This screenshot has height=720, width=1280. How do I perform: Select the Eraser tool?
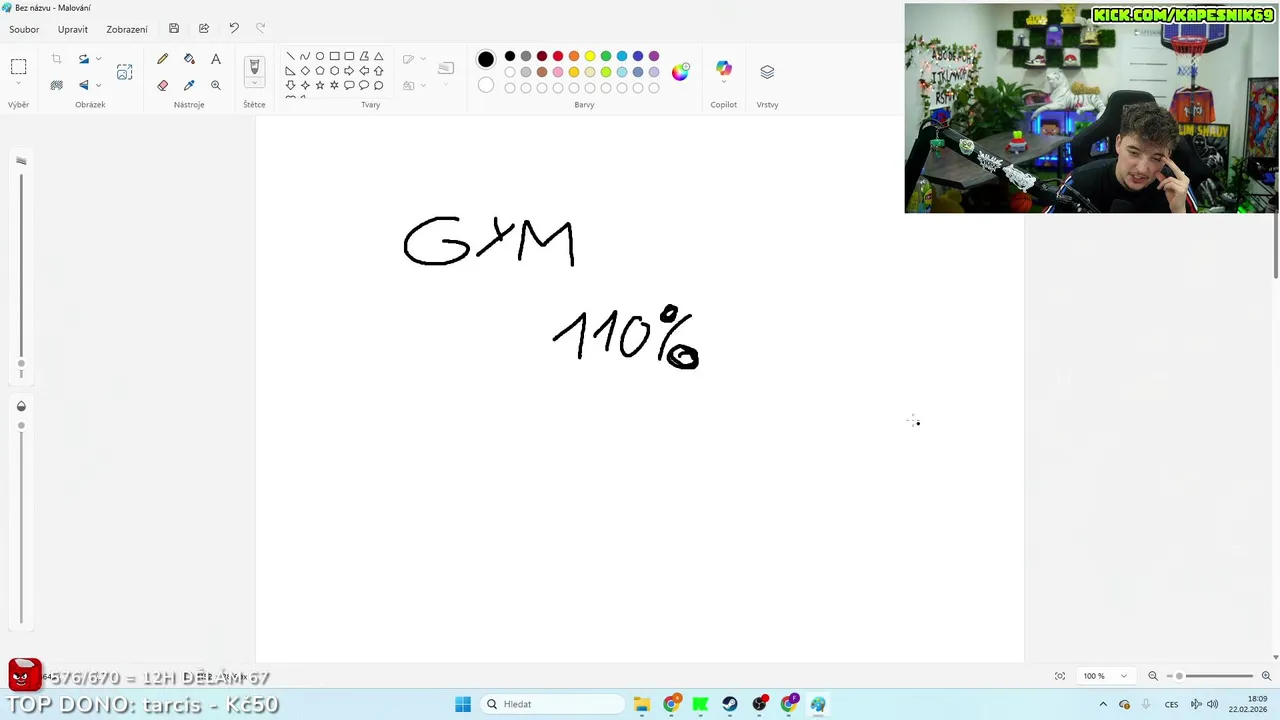pyautogui.click(x=163, y=85)
